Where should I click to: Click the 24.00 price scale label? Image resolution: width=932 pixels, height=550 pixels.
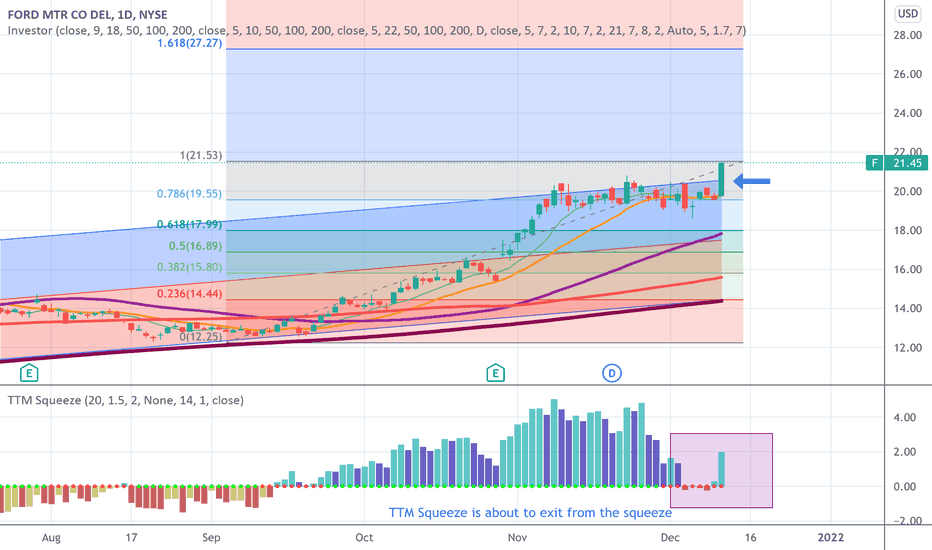908,113
